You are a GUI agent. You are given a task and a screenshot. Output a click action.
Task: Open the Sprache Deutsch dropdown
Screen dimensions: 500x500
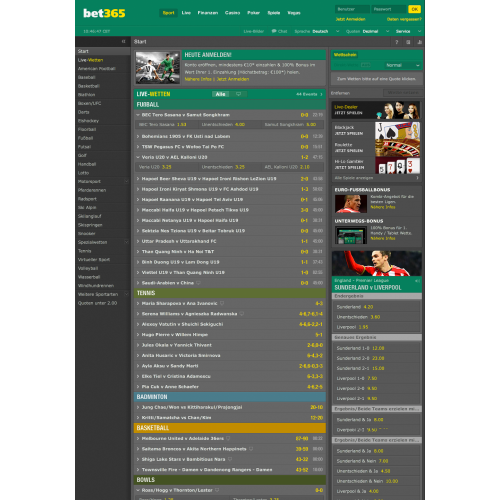click(317, 31)
